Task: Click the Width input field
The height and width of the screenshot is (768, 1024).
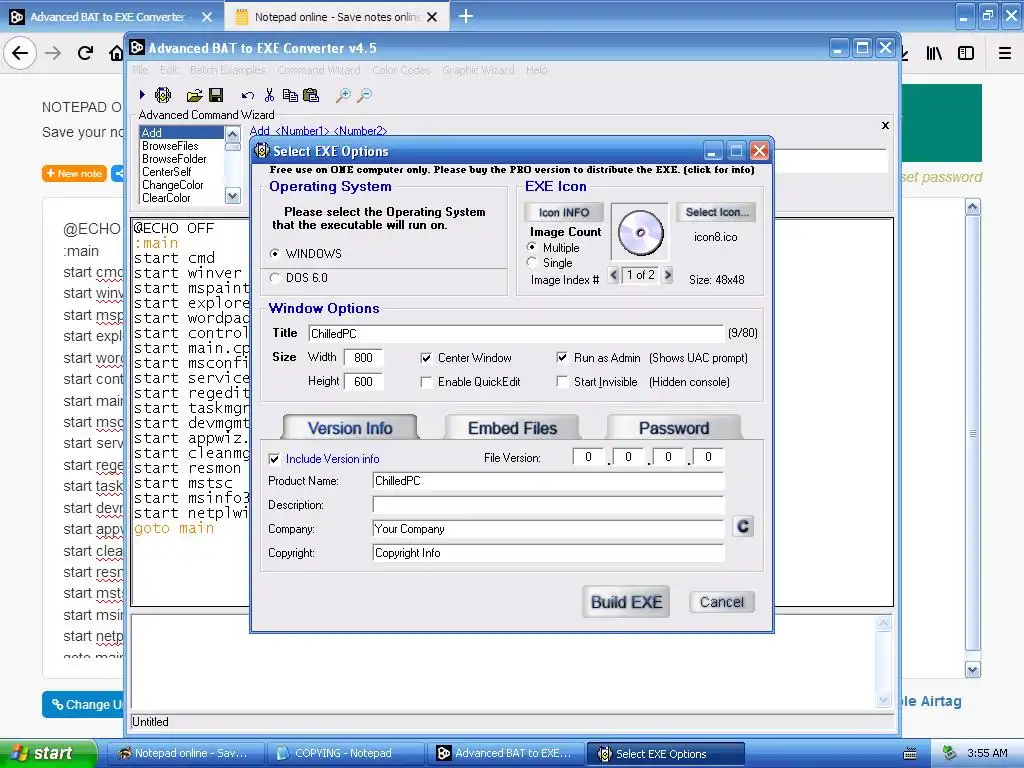Action: [x=363, y=357]
